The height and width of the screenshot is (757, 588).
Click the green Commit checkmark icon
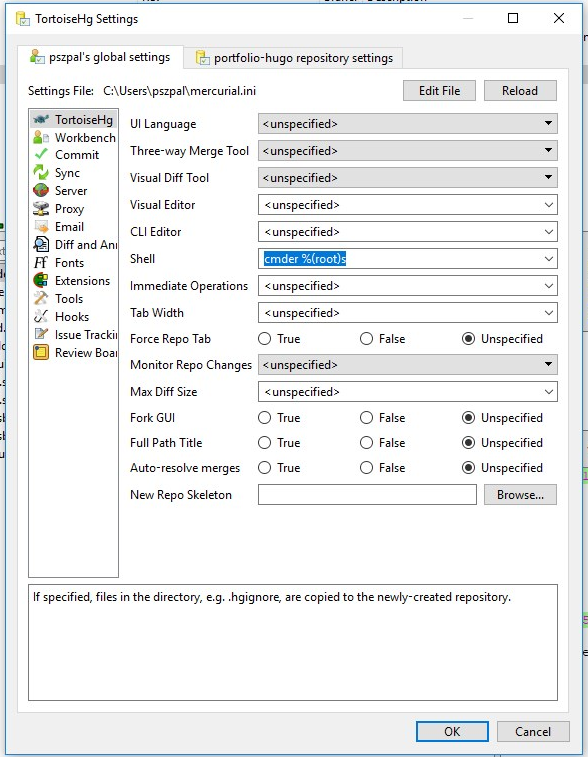click(x=41, y=154)
